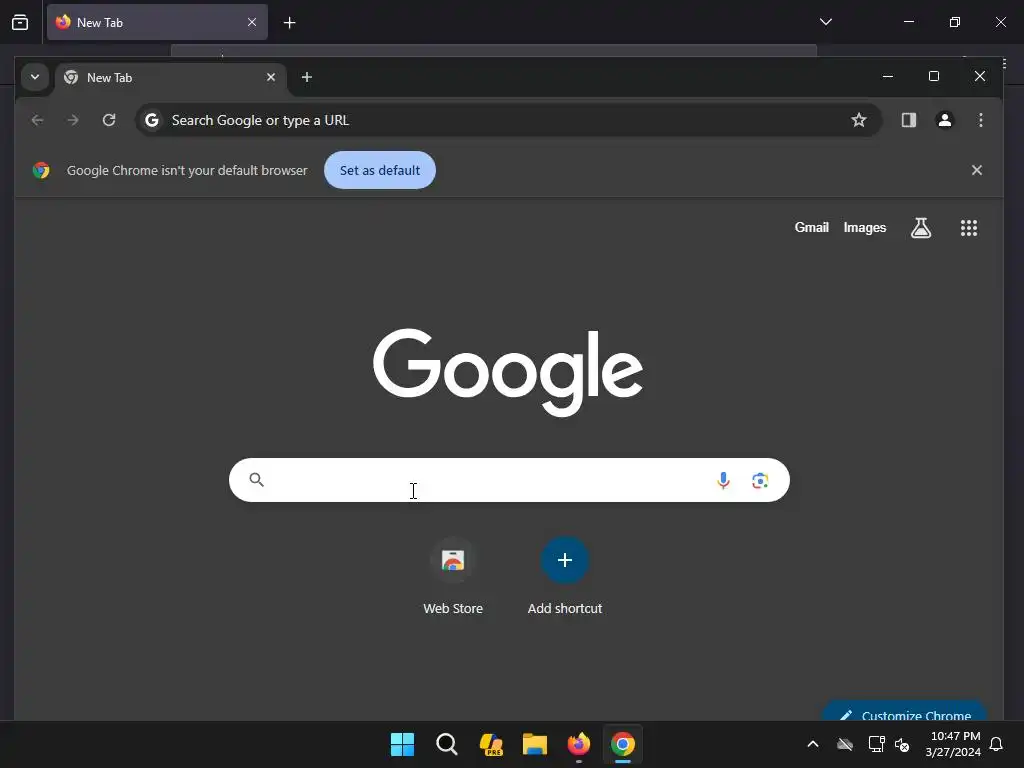Screen dimensions: 1024x768
Task: Click the magnifier icon in Google search box
Action: tap(257, 480)
